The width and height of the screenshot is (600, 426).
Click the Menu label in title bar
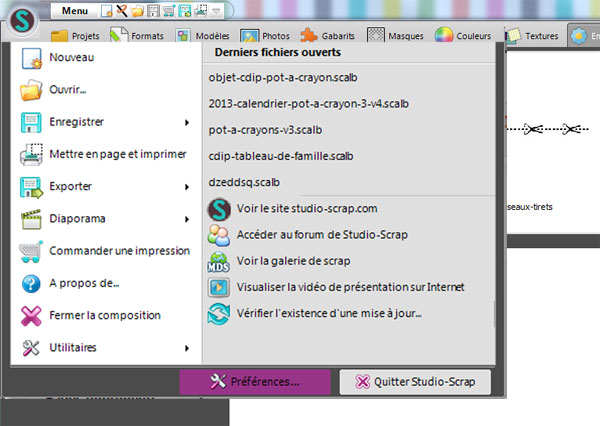coord(75,11)
